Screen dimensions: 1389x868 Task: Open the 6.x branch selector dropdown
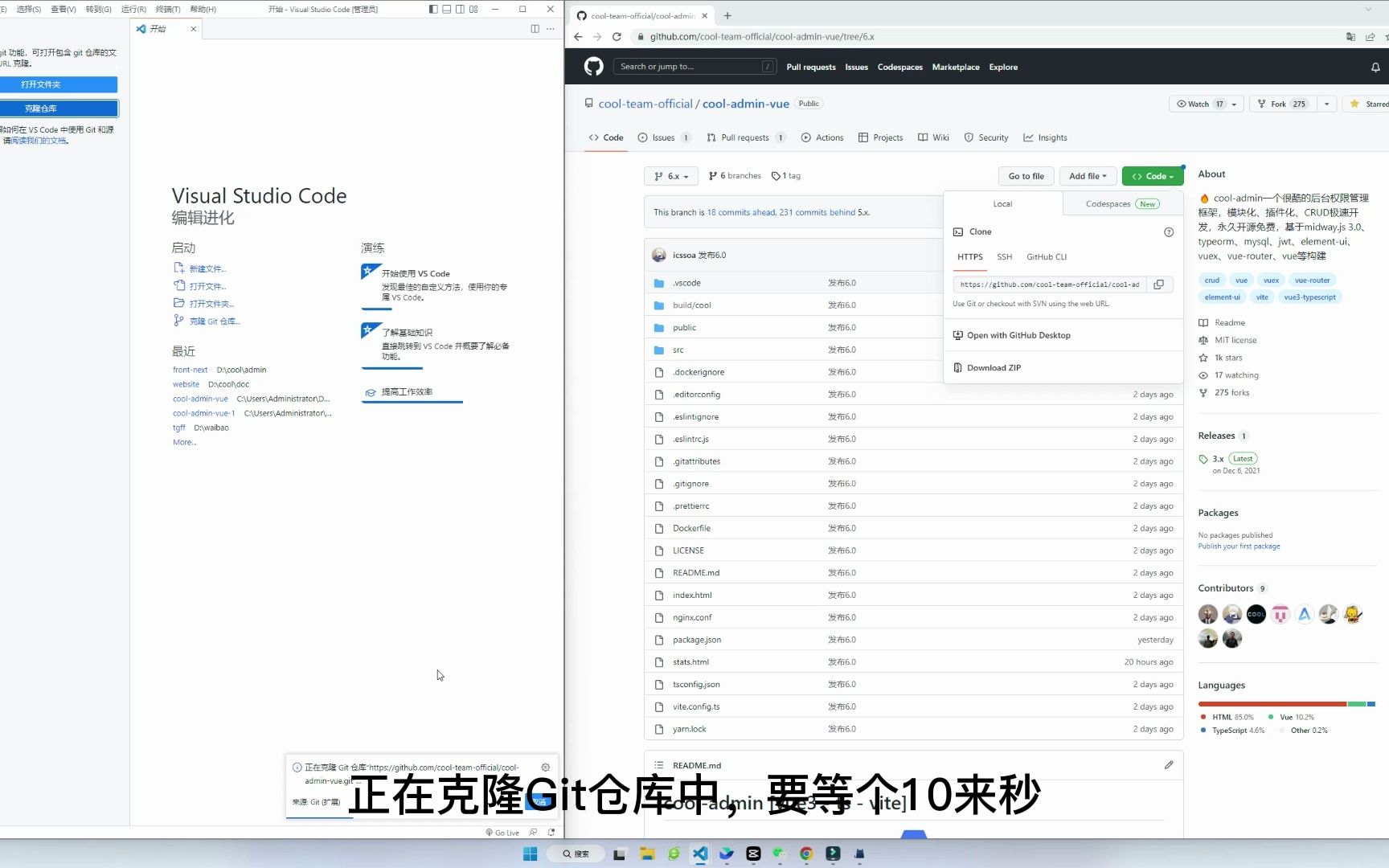click(673, 176)
